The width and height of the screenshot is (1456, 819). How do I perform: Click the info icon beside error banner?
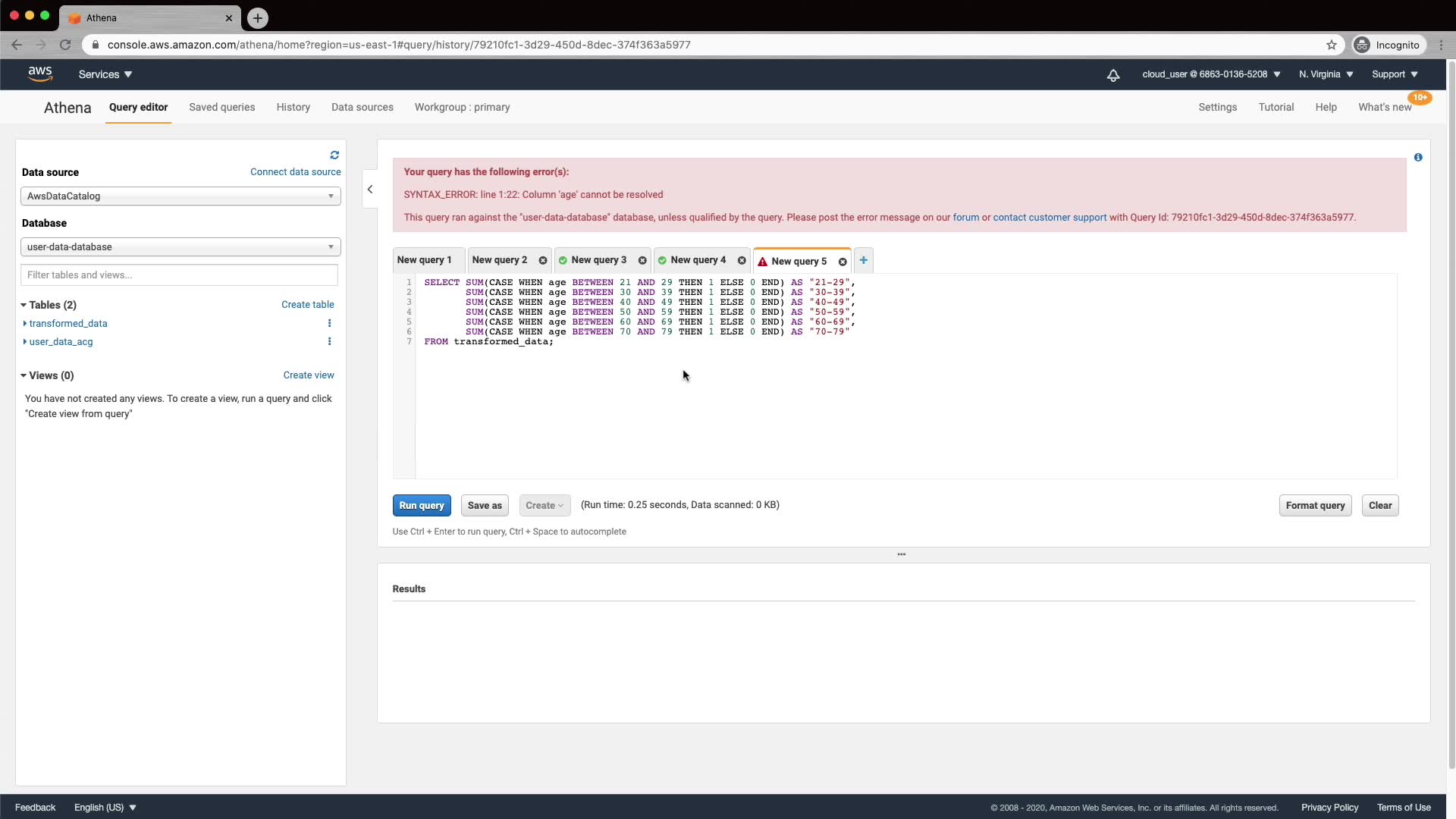coord(1417,157)
